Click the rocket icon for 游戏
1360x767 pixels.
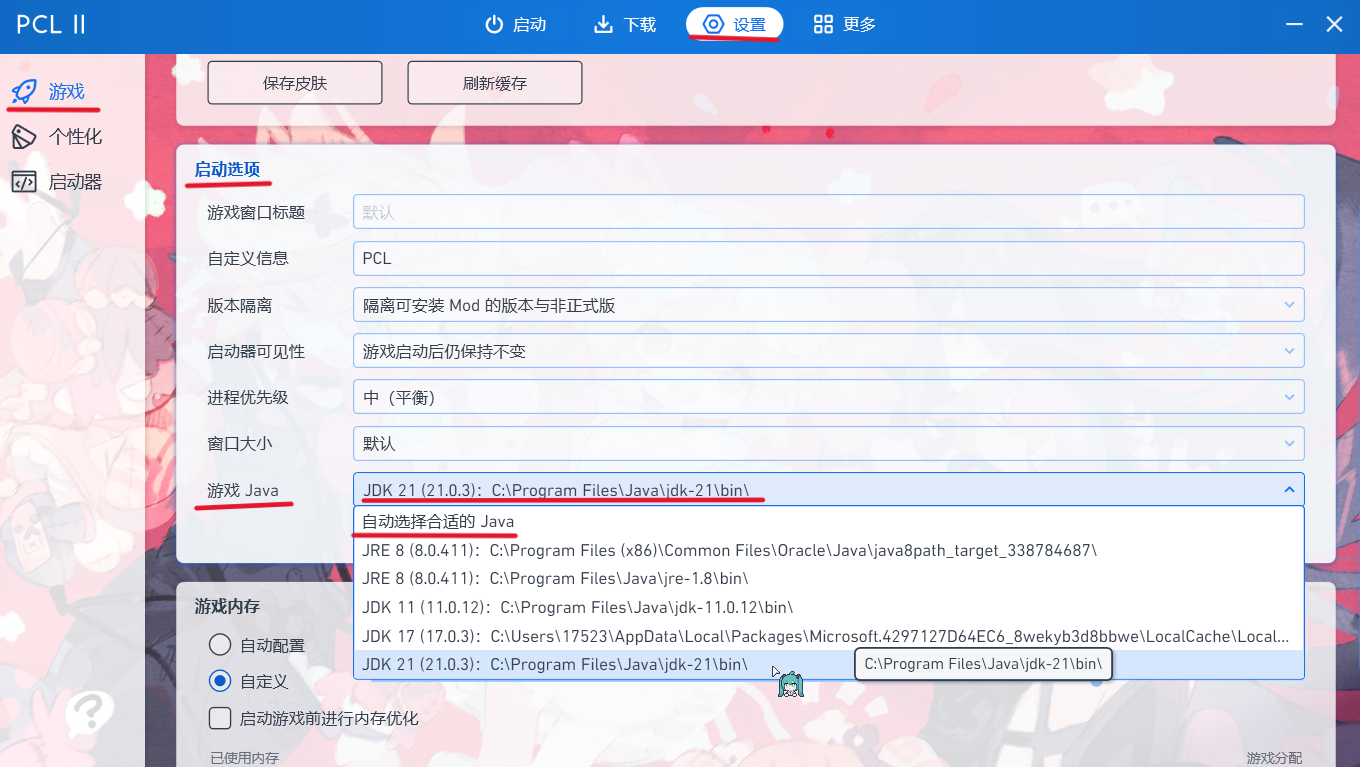coord(24,92)
